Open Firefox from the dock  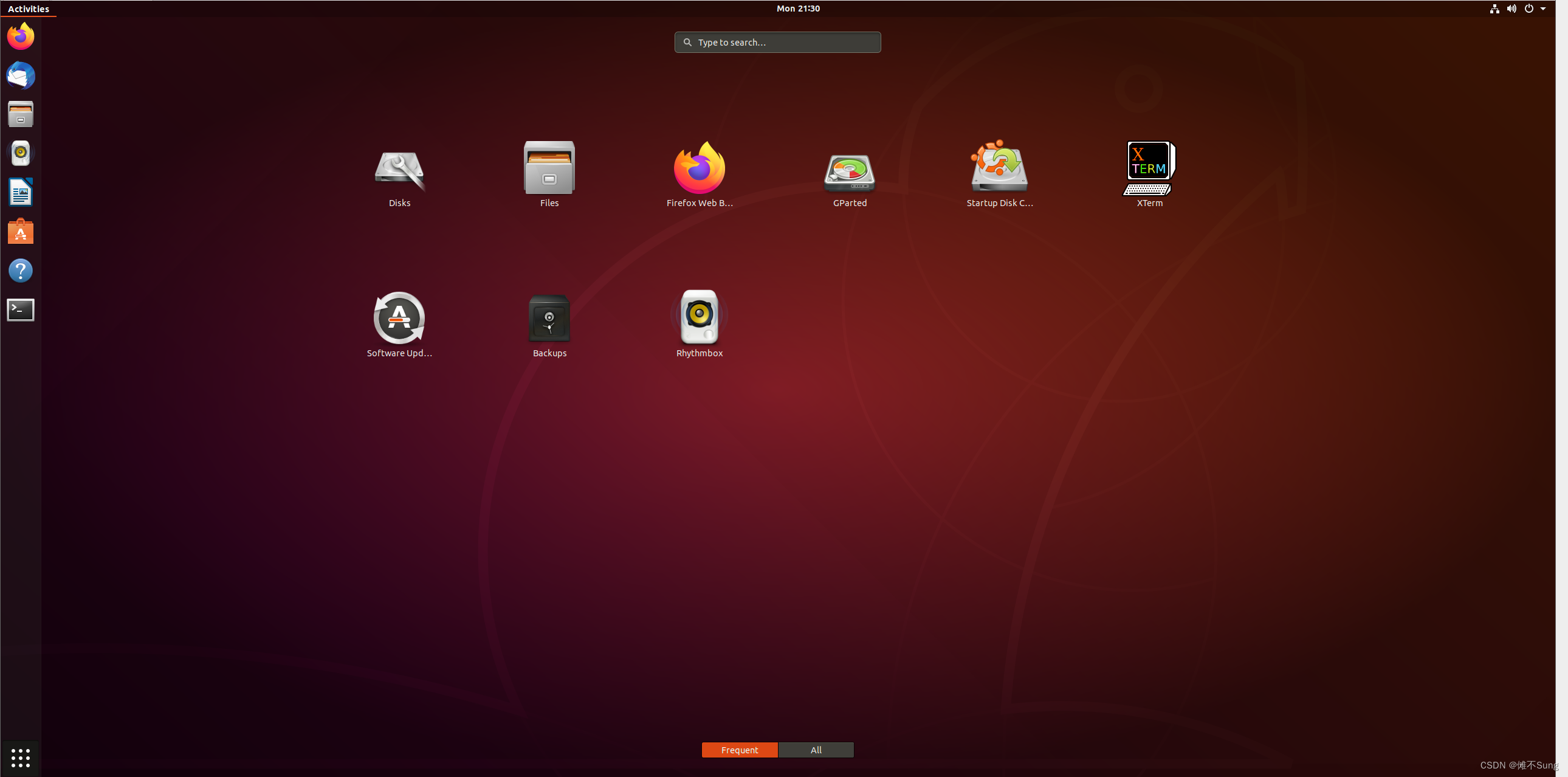21,36
